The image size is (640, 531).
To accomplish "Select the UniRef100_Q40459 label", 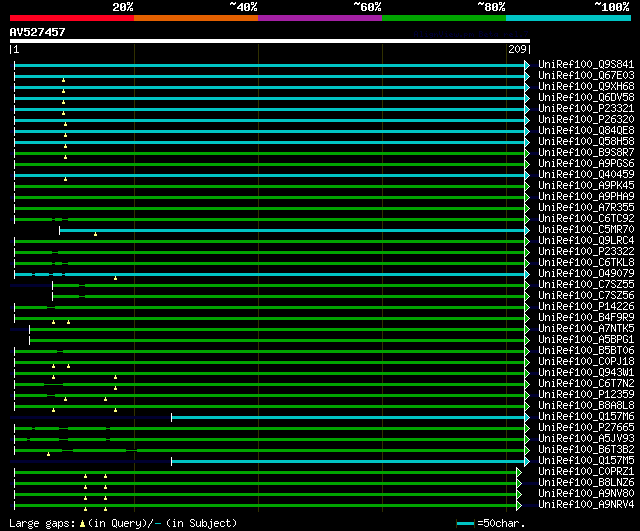I will [586, 174].
